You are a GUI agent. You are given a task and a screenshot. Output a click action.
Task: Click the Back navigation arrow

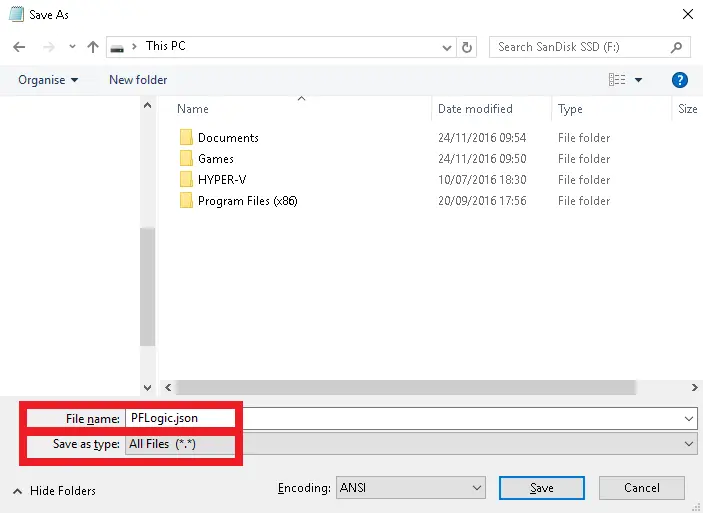click(x=19, y=47)
